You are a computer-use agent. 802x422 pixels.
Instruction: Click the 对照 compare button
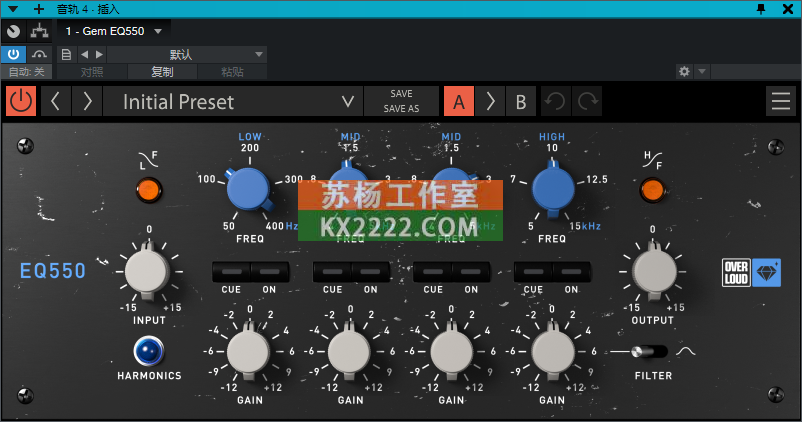click(92, 72)
